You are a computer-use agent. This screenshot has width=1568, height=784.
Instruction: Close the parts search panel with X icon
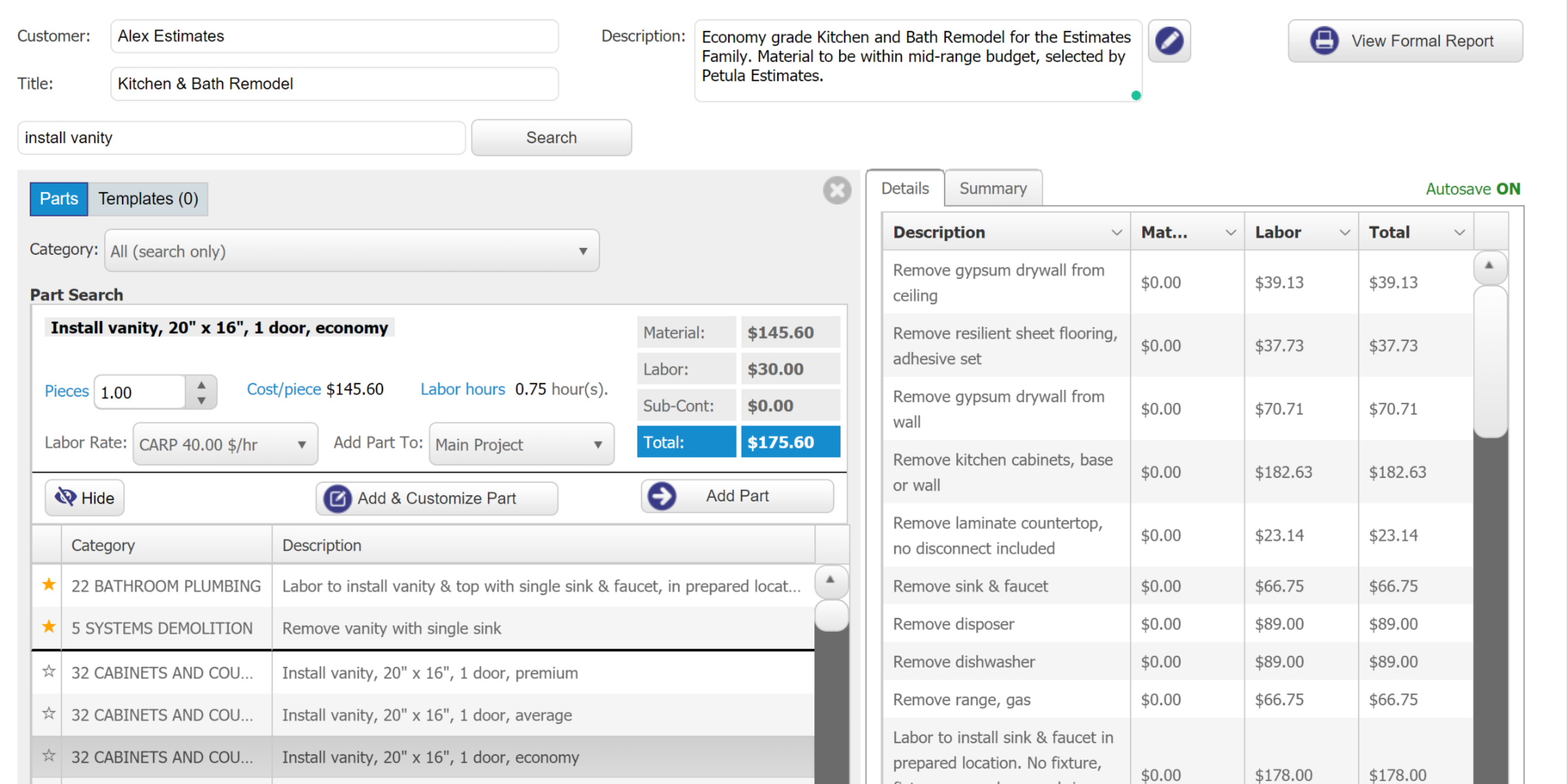837,190
